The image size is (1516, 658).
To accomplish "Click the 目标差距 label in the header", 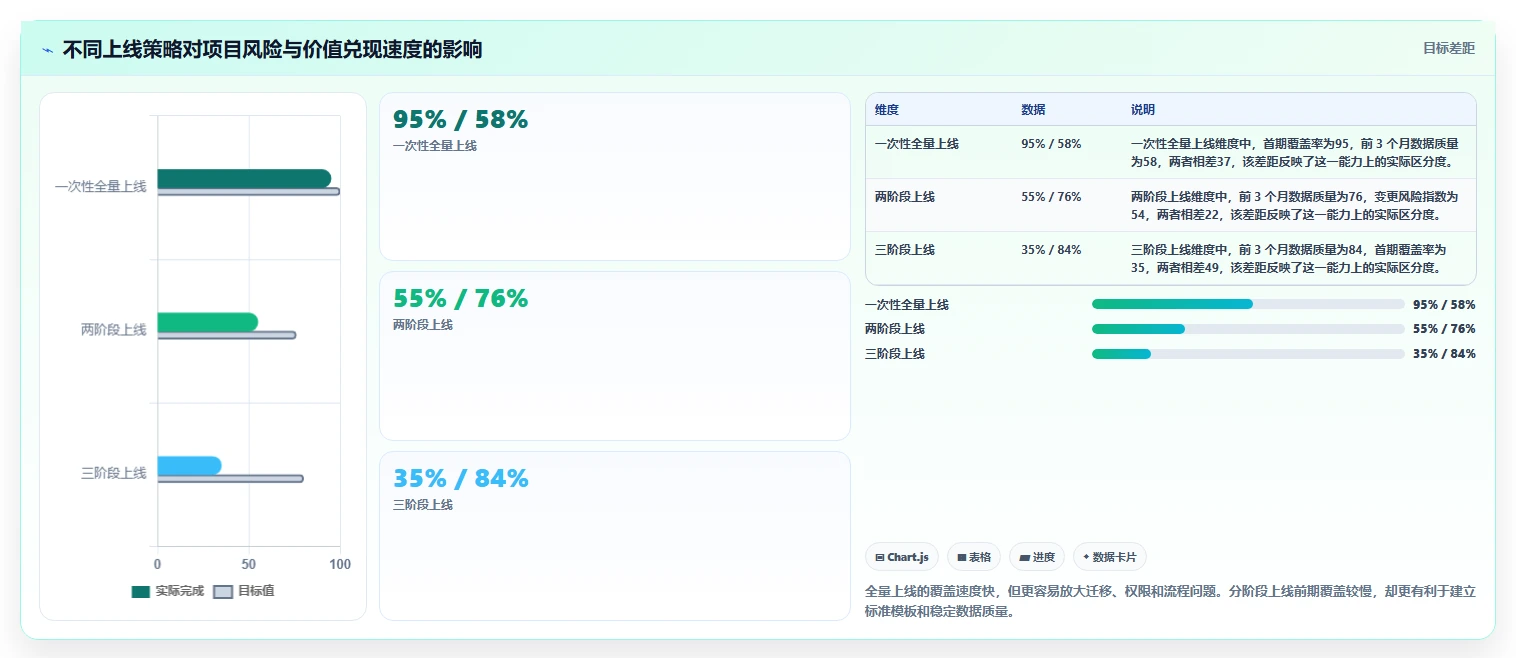I will tap(1448, 48).
